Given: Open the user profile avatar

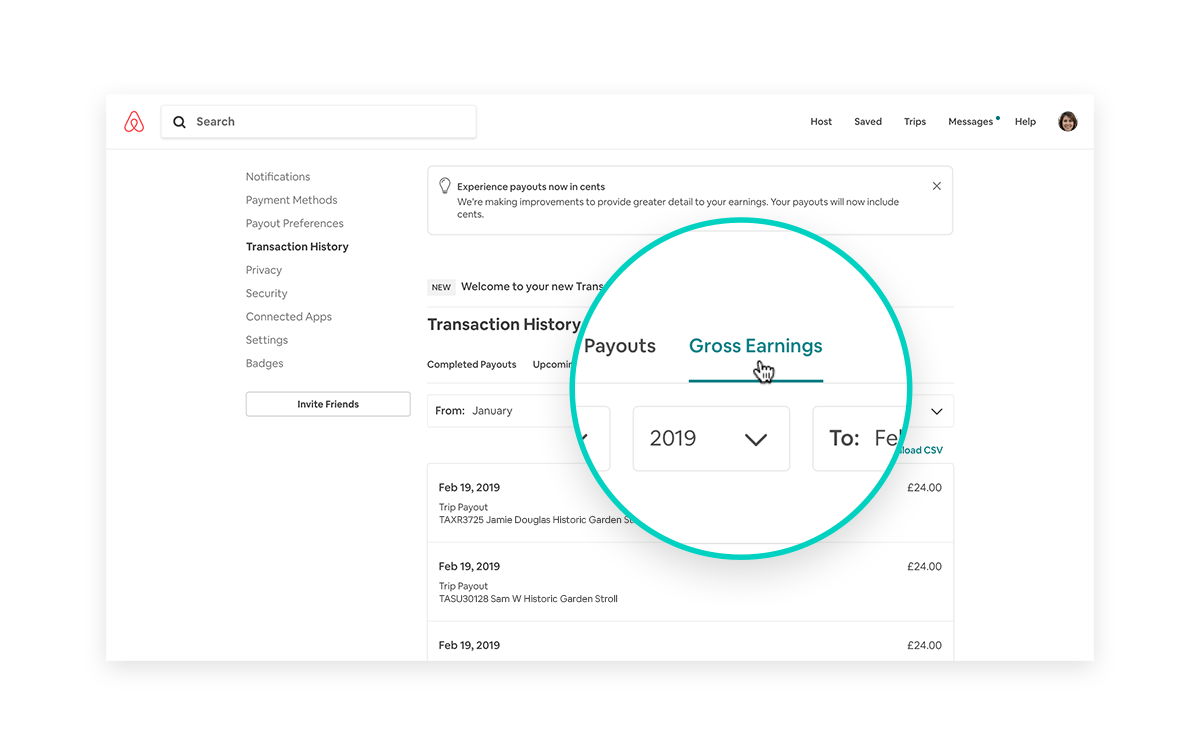Looking at the screenshot, I should [x=1067, y=122].
